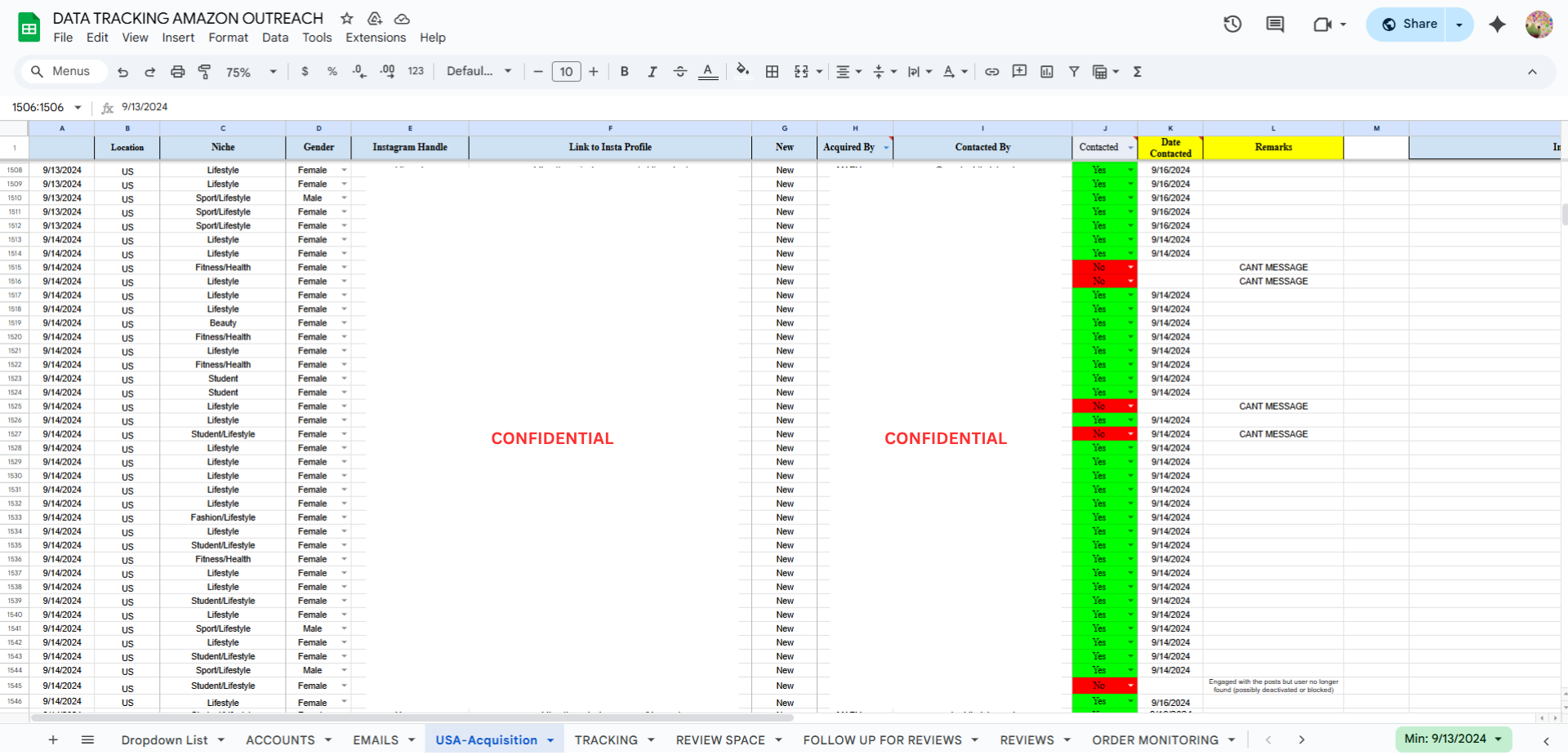Switch to the TRACKING sheet tab
Screen dimensions: 1568x755
605,739
